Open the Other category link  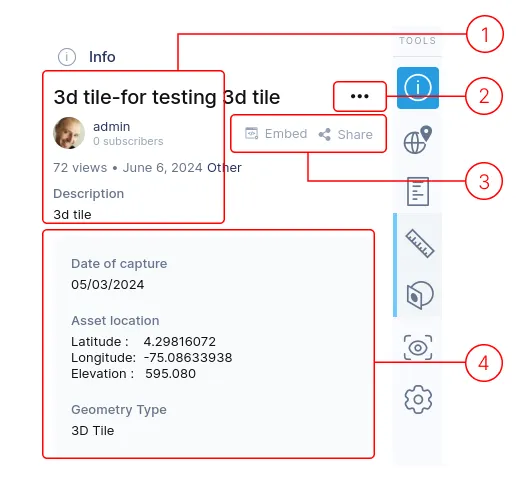224,168
